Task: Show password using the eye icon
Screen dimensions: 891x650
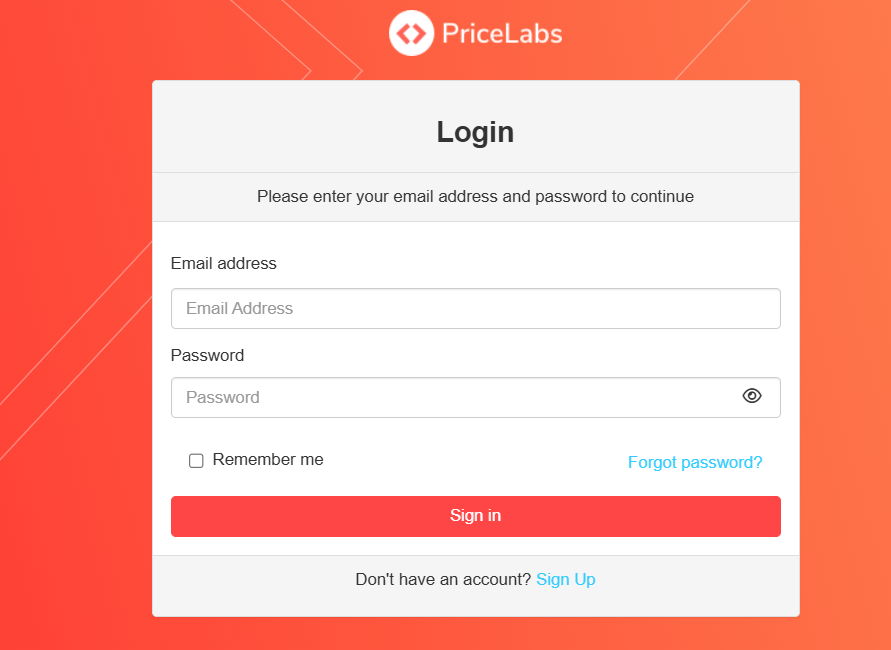Action: click(752, 396)
